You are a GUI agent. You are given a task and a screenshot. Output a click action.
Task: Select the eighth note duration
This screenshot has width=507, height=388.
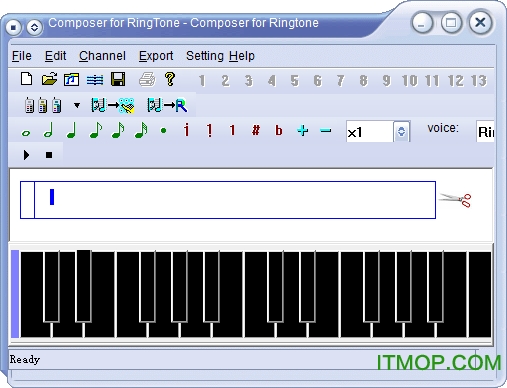click(x=96, y=130)
